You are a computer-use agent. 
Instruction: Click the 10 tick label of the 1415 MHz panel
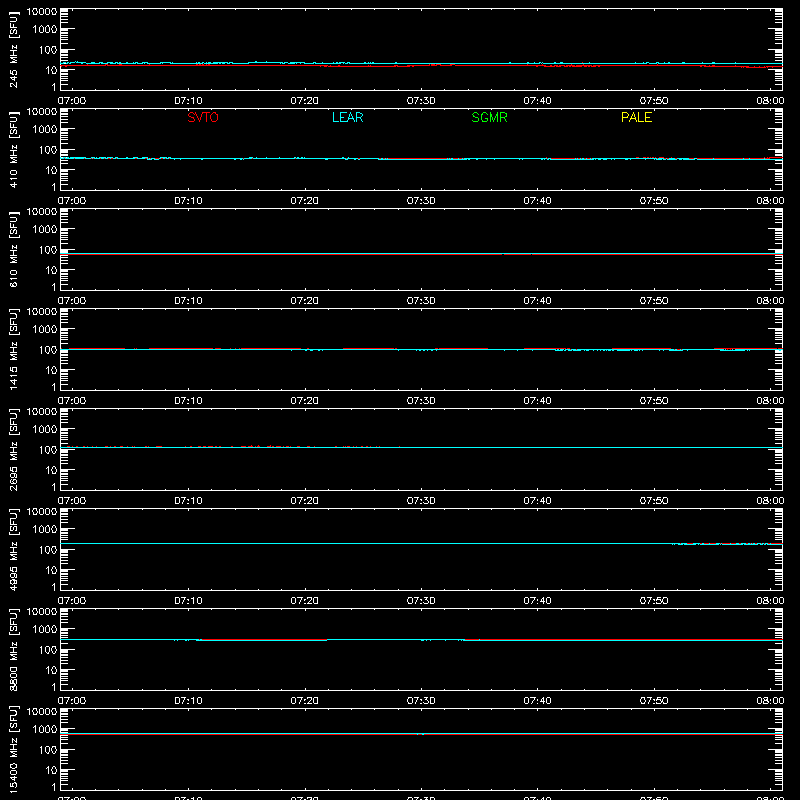[51, 370]
